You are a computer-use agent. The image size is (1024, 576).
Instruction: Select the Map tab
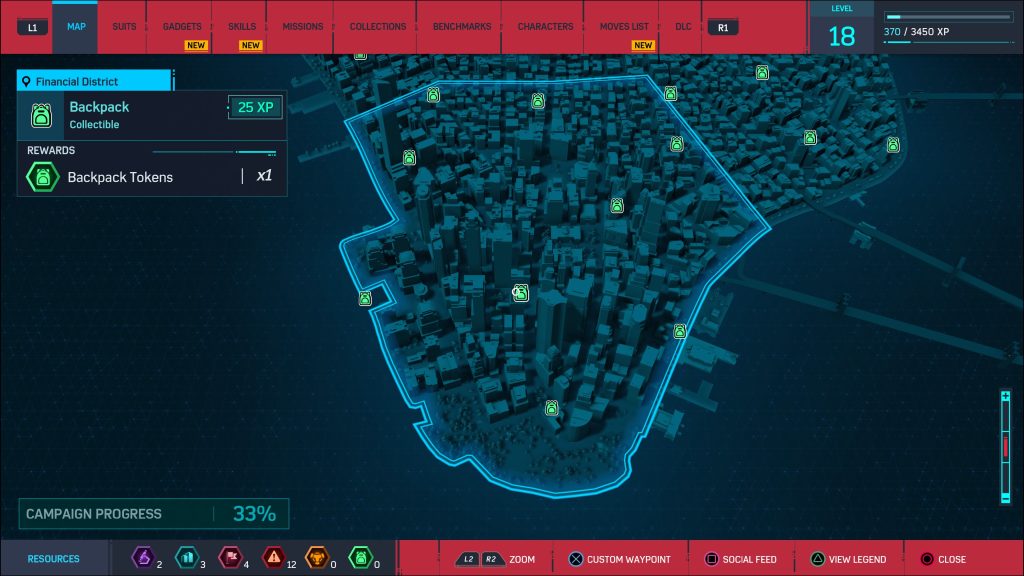[x=76, y=27]
